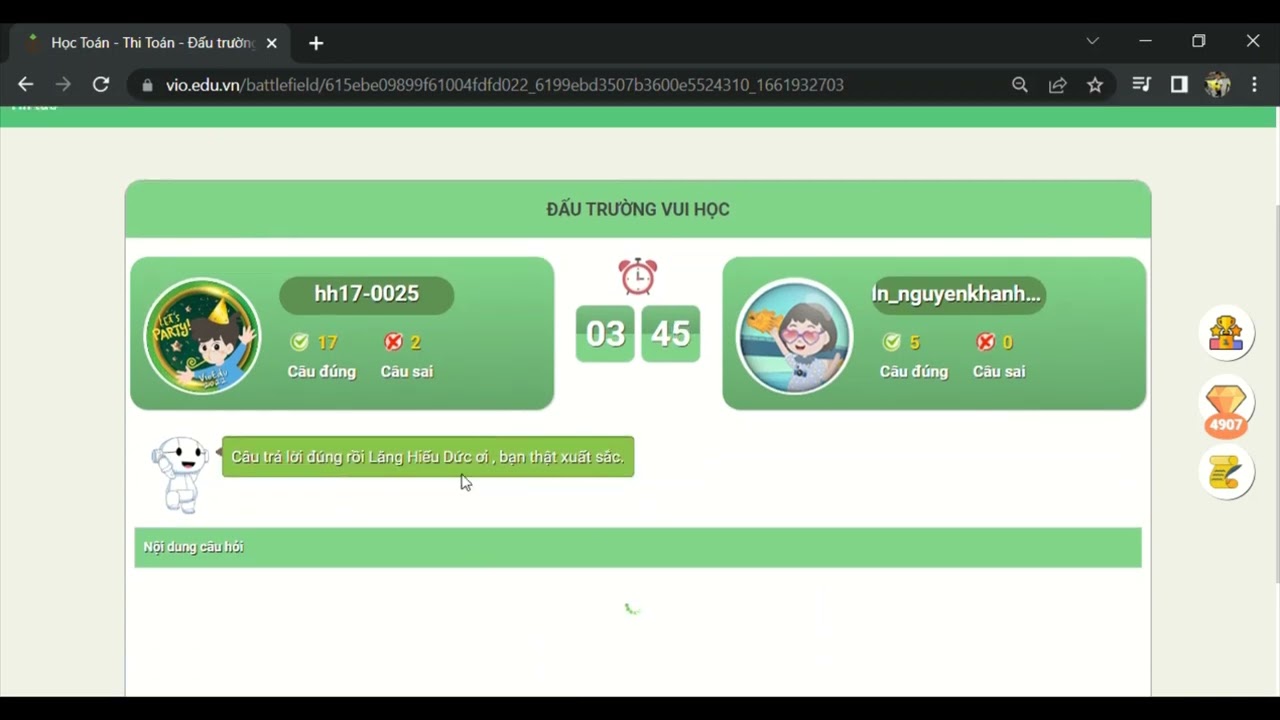Viewport: 1280px width, 720px height.
Task: Click ln_nguyenkhanh's wrong answers count 0
Action: 1007,342
